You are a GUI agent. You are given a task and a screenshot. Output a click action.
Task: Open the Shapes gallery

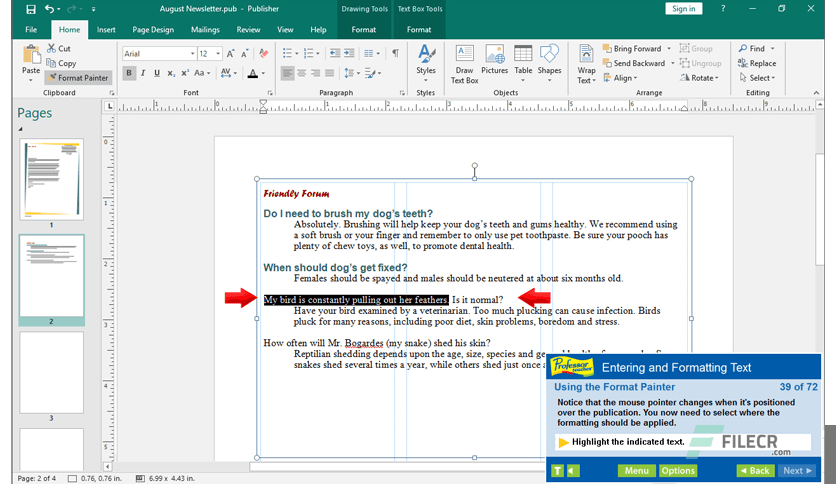point(549,63)
